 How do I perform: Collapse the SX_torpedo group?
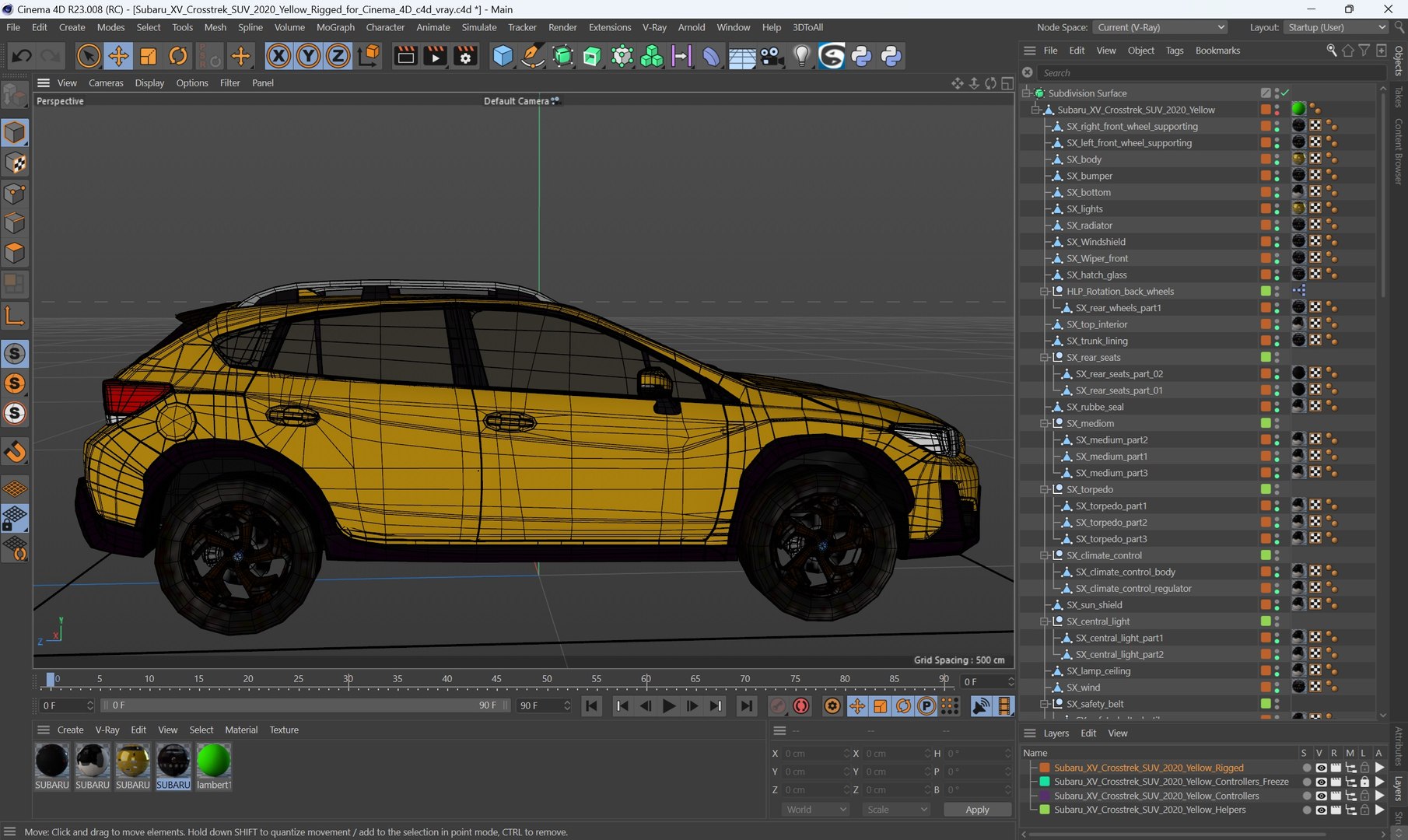click(1045, 490)
